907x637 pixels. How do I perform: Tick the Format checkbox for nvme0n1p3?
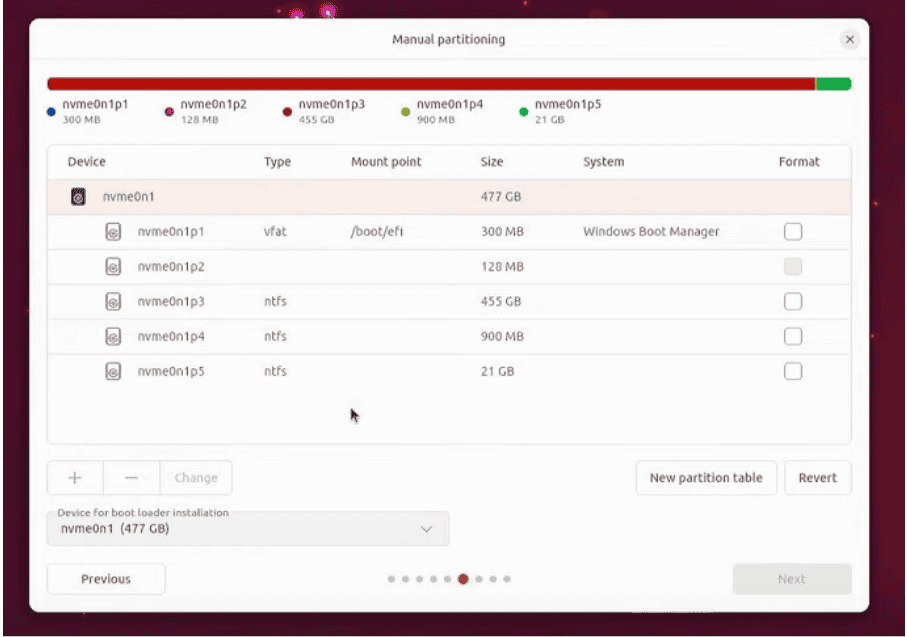point(792,302)
